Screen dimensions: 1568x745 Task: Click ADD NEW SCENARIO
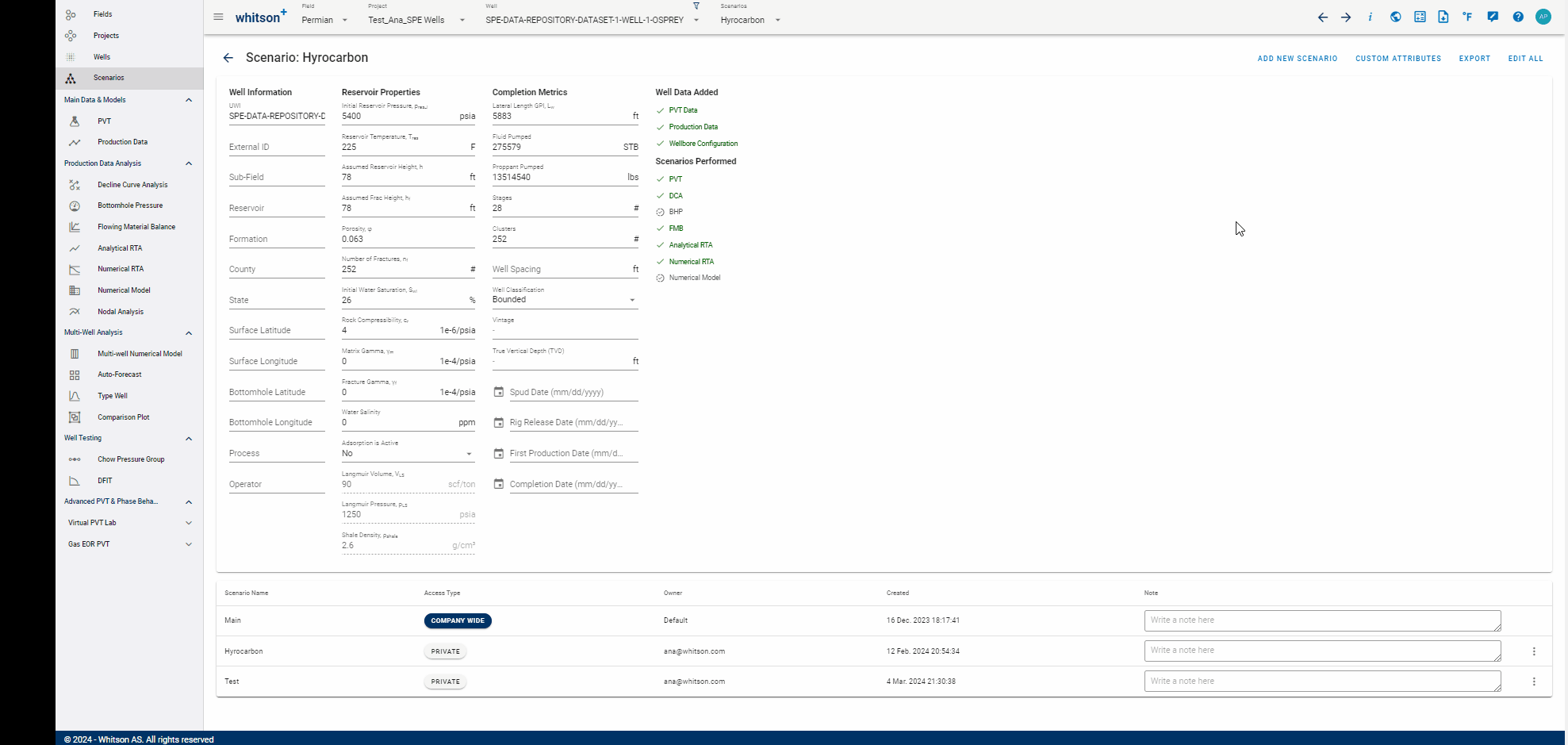[1298, 59]
